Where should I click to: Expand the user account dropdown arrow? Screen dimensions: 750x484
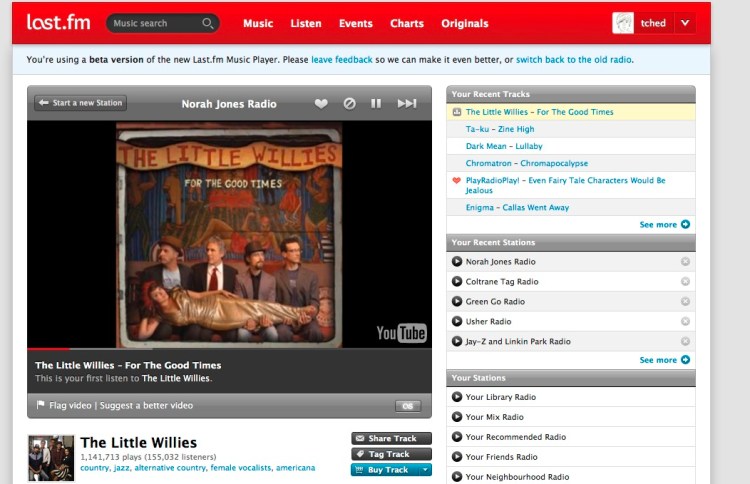click(685, 23)
